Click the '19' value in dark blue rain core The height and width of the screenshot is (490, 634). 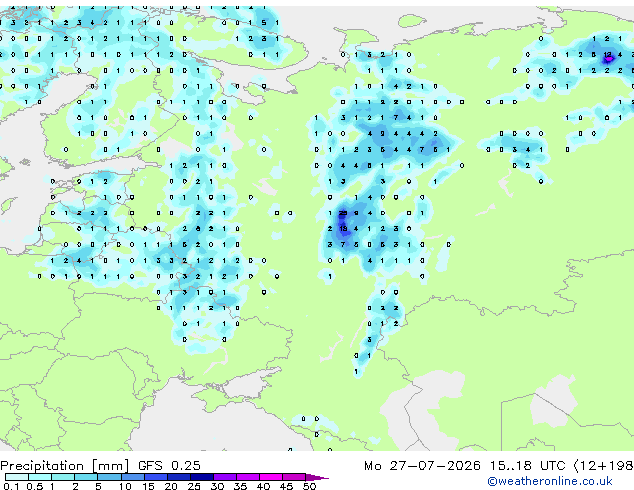click(x=343, y=229)
